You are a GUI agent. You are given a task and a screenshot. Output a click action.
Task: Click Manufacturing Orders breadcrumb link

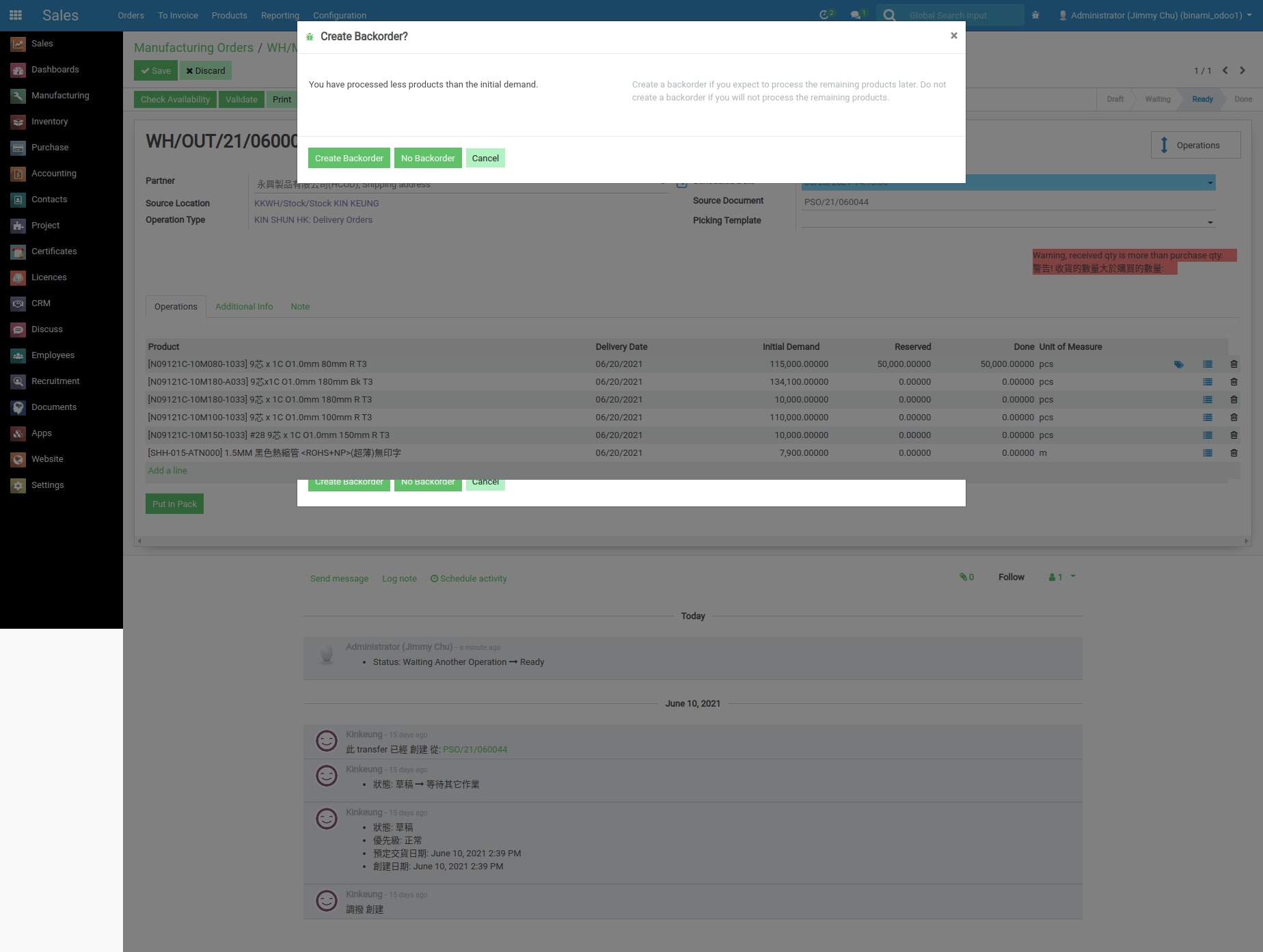point(193,47)
